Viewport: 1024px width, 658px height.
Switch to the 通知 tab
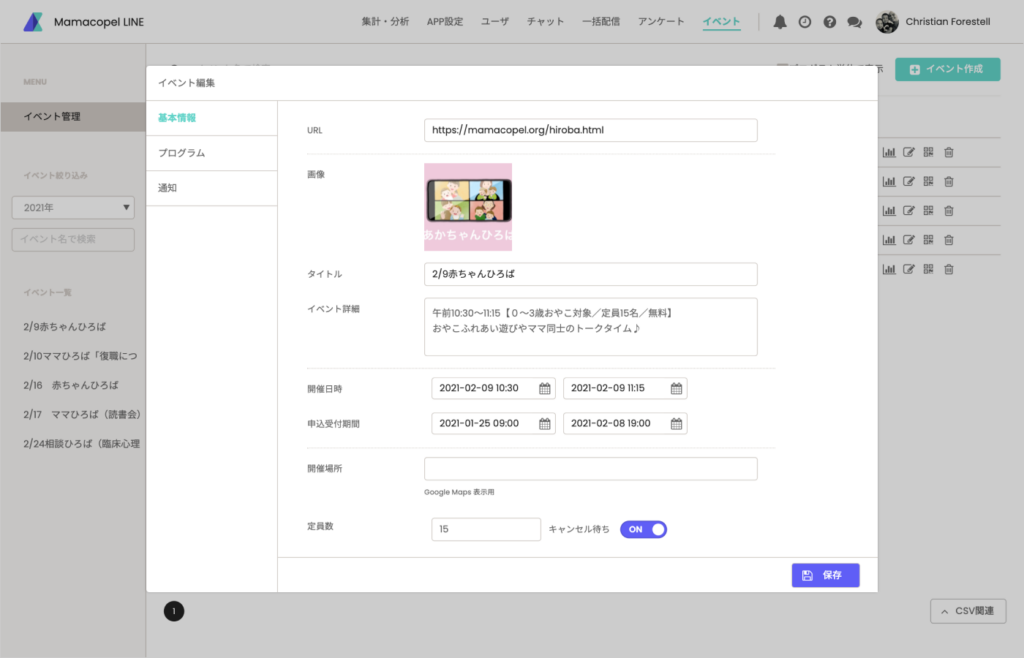[168, 188]
